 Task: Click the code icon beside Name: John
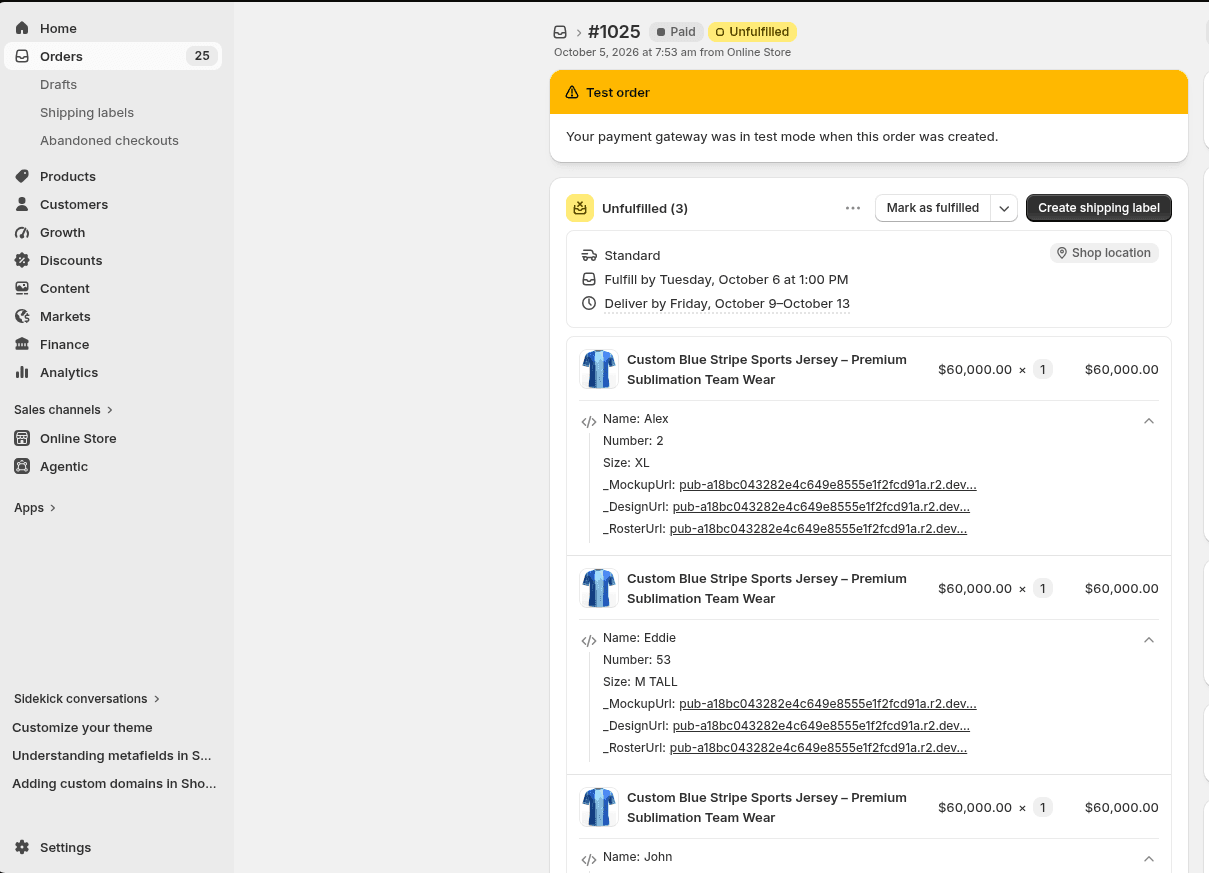pos(589,860)
